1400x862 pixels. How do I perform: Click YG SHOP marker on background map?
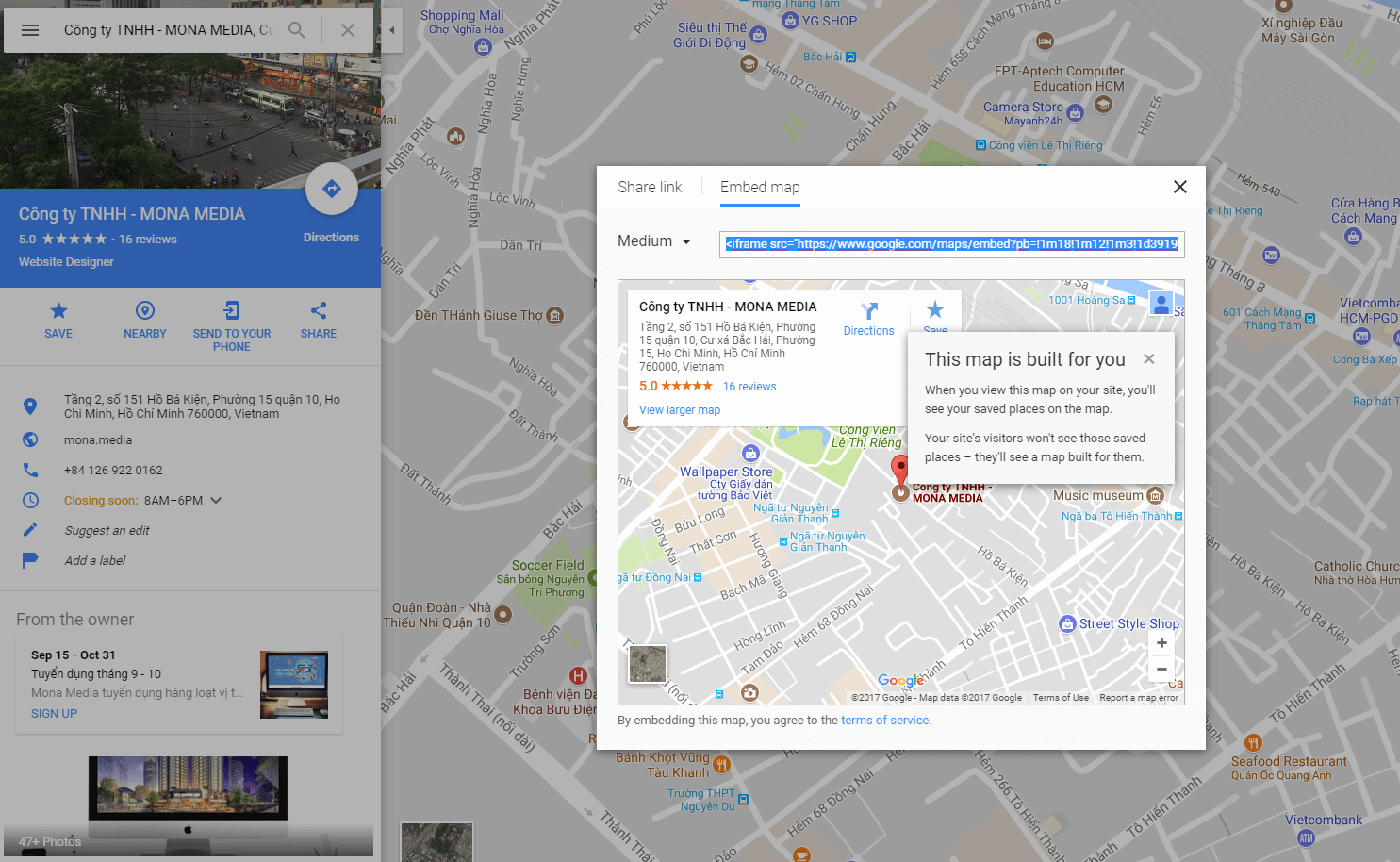point(790,20)
